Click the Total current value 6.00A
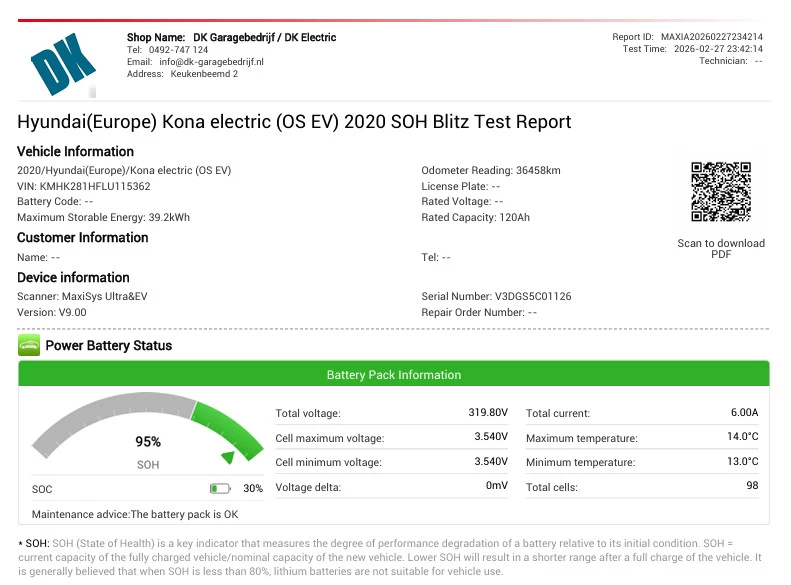Image resolution: width=791 pixels, height=585 pixels. click(744, 413)
